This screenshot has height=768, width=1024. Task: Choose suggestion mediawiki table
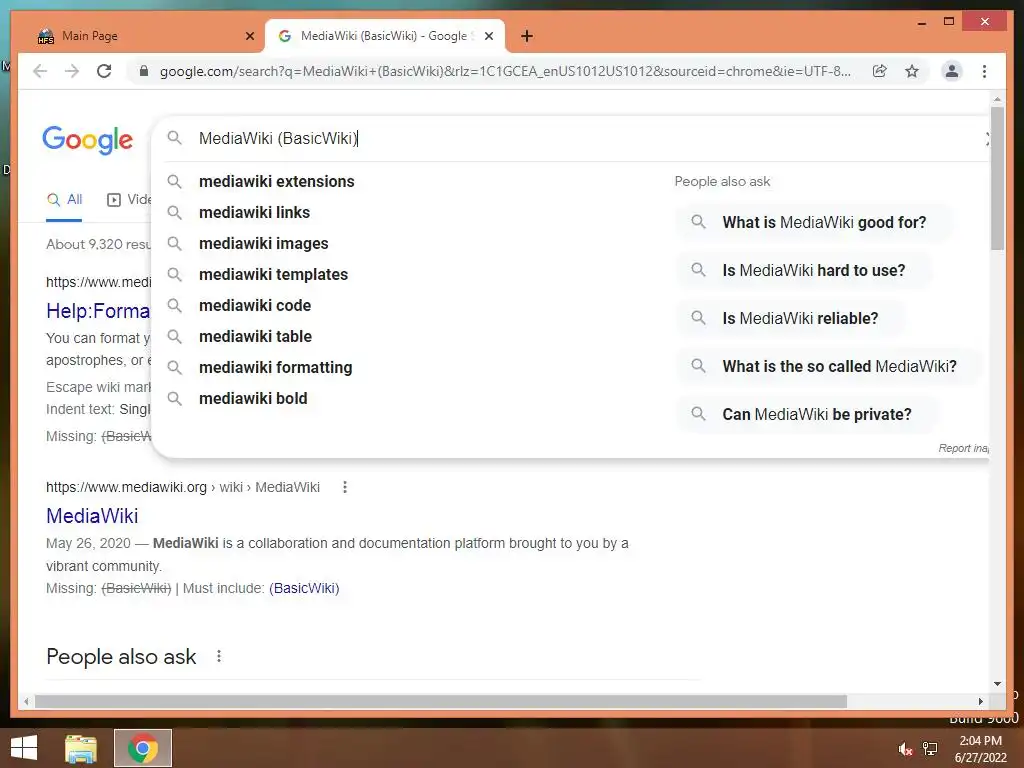[255, 336]
